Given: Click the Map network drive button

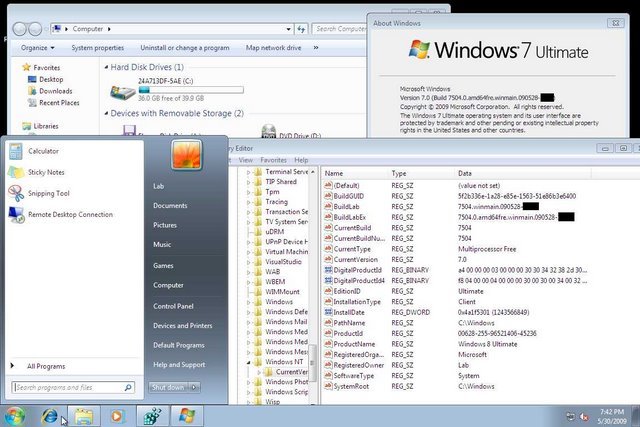Looking at the screenshot, I should click(273, 47).
